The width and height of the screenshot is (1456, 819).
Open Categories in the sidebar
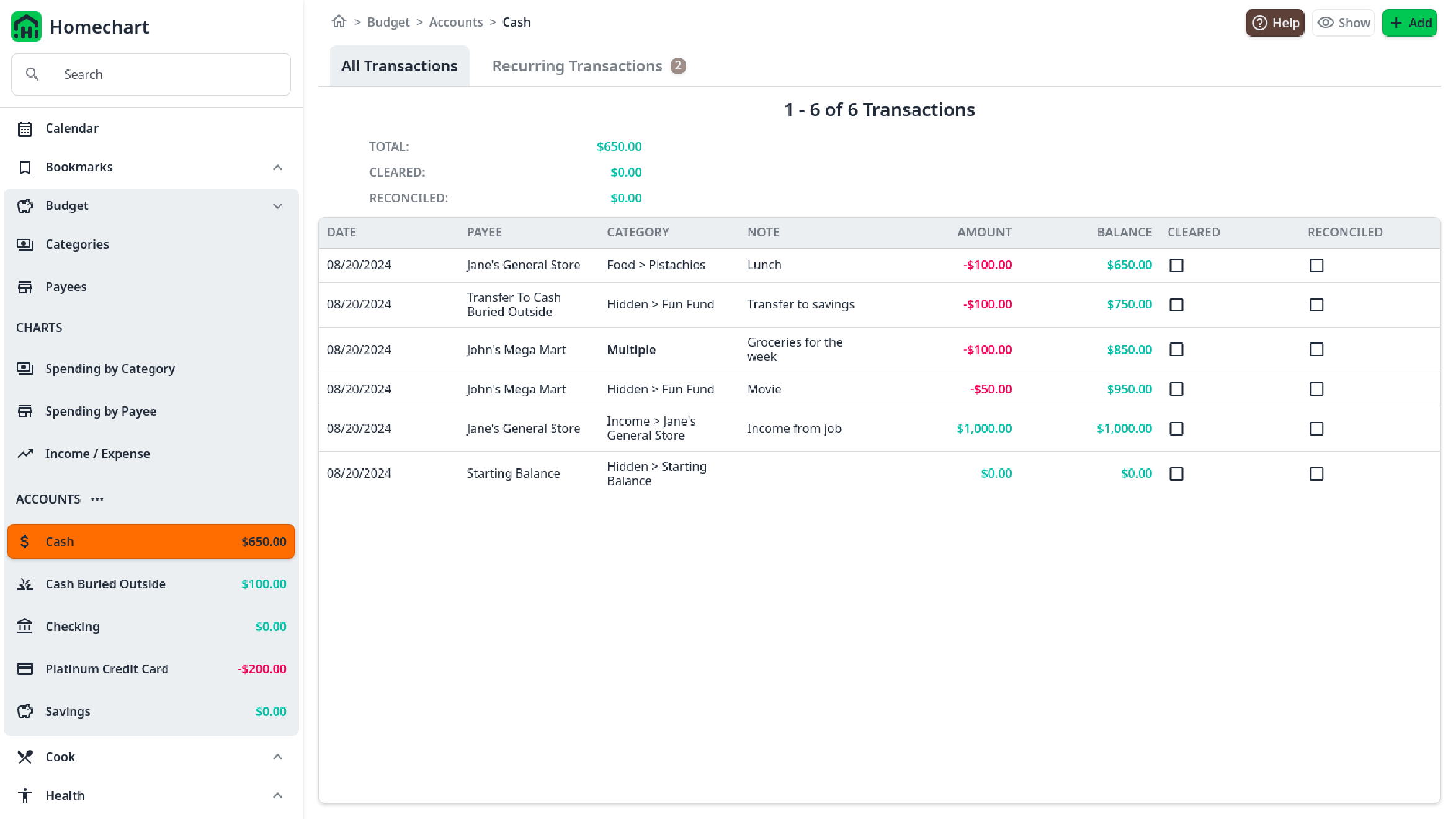tap(151, 245)
